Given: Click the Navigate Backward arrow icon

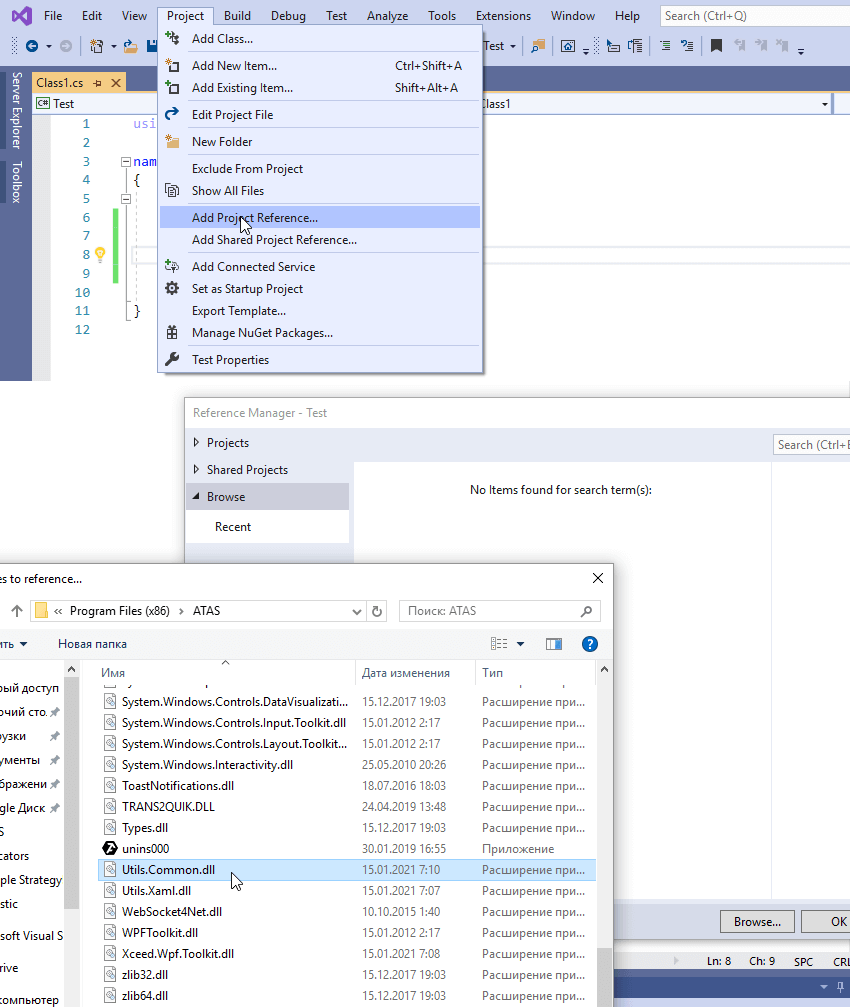Looking at the screenshot, I should pyautogui.click(x=32, y=46).
